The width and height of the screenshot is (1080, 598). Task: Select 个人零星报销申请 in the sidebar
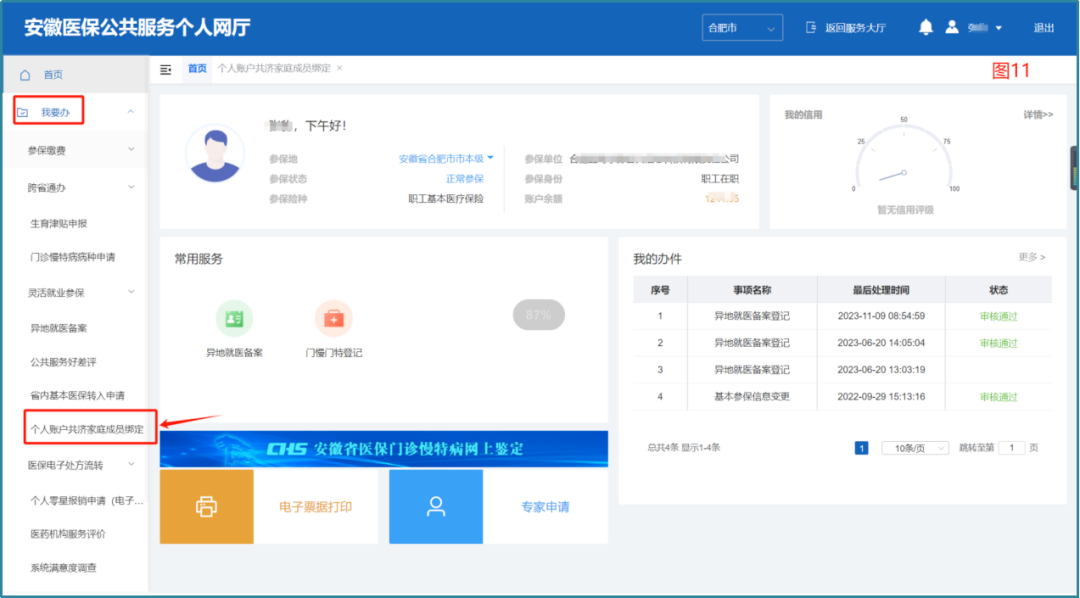(87, 501)
